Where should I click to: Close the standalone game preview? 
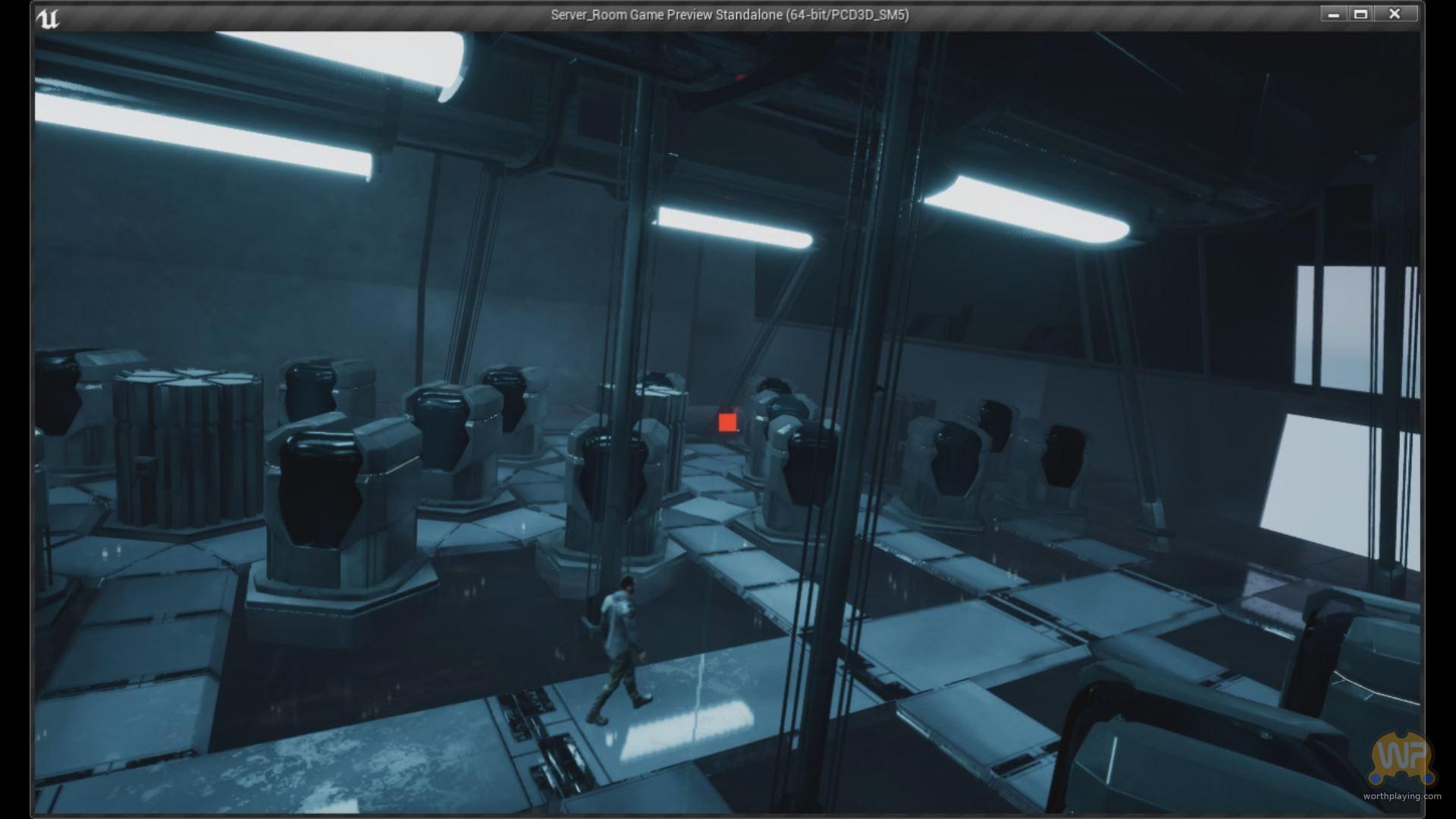[1395, 14]
